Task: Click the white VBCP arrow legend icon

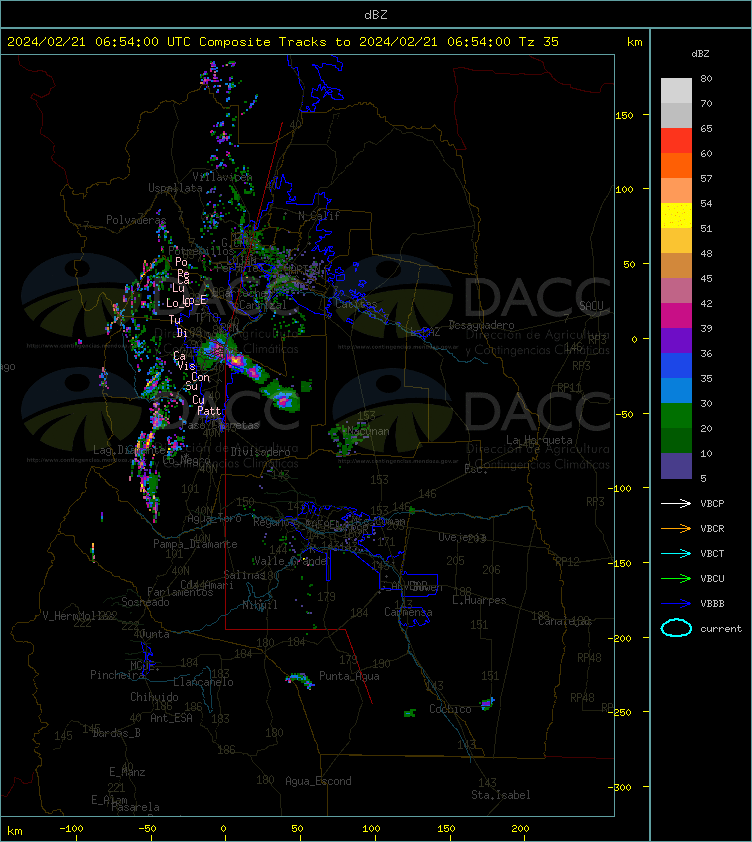Action: [676, 503]
